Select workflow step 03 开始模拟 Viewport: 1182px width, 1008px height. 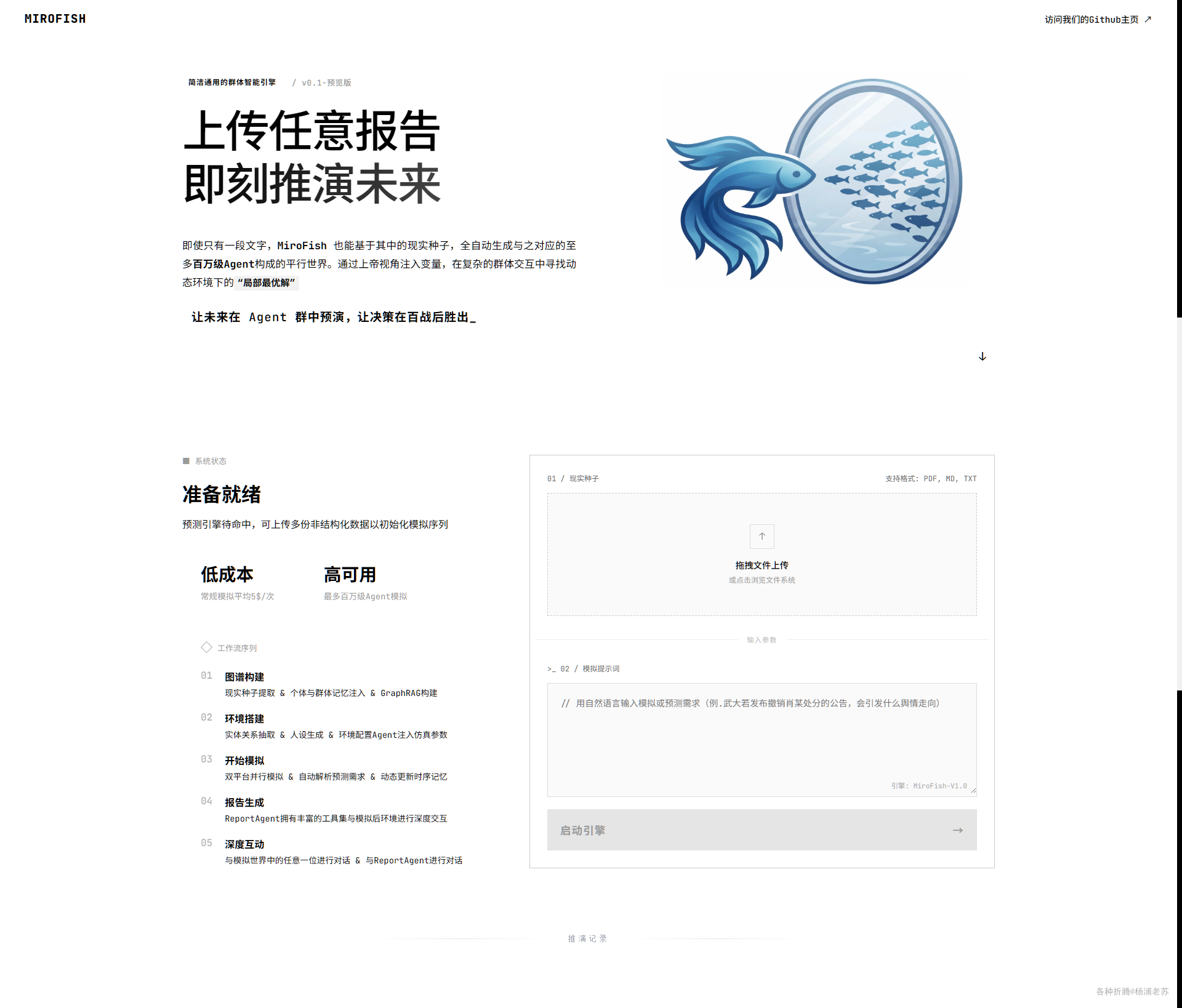(x=244, y=761)
